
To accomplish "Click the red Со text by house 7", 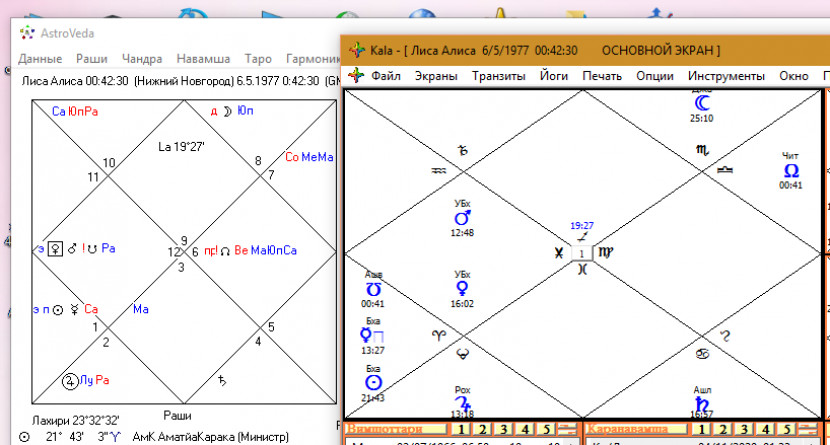I will (292, 157).
